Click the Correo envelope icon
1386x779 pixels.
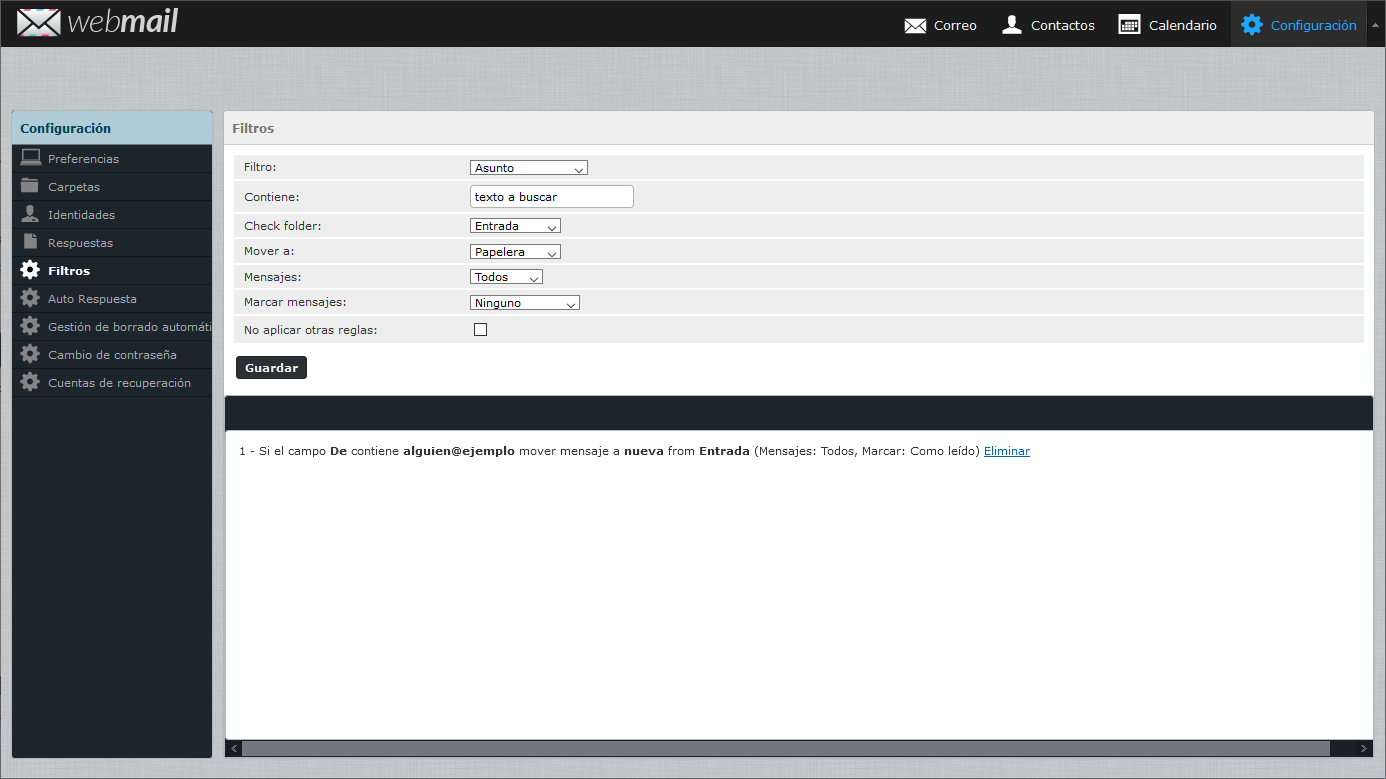[915, 25]
